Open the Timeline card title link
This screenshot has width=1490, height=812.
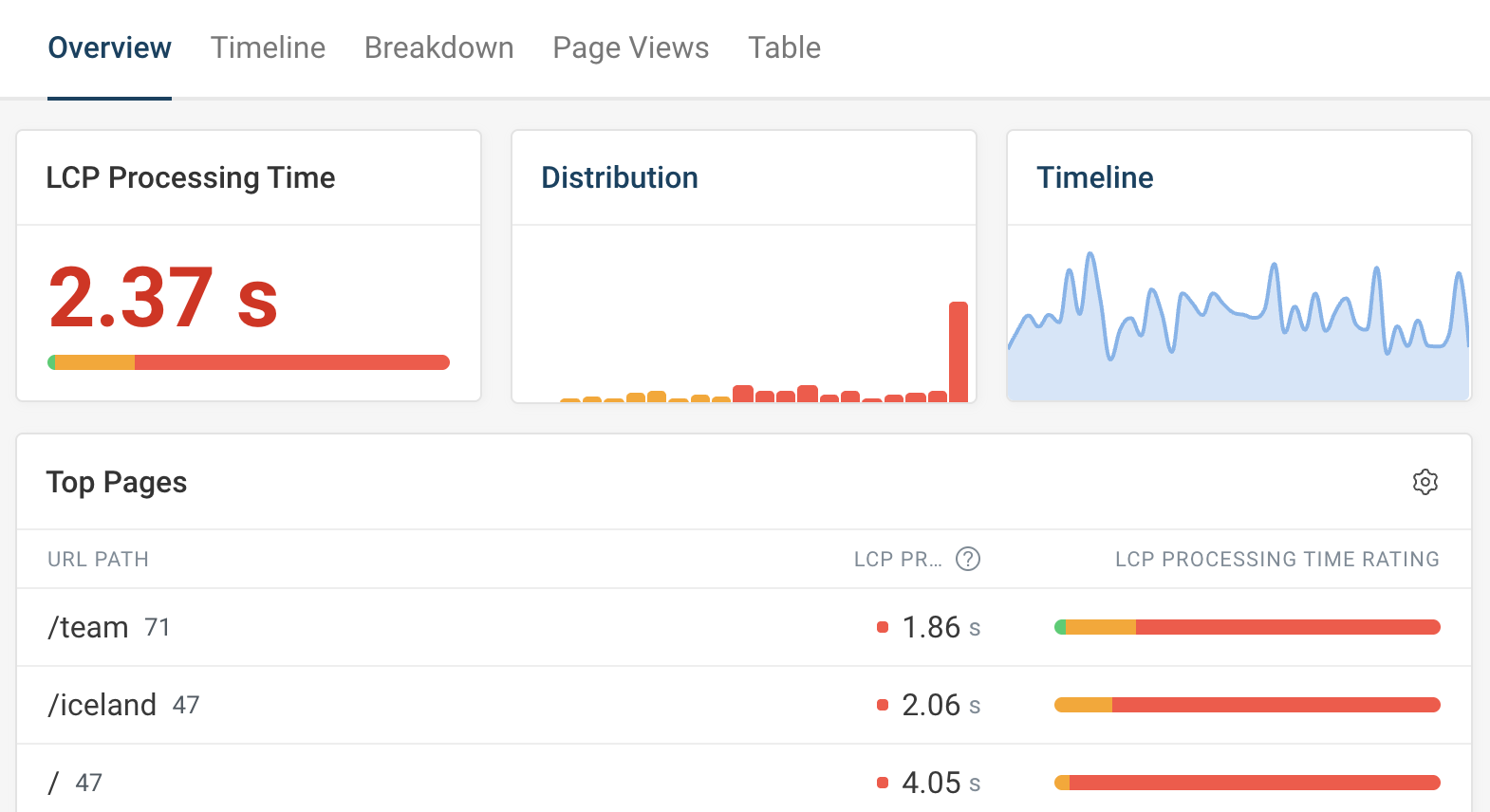(1094, 177)
